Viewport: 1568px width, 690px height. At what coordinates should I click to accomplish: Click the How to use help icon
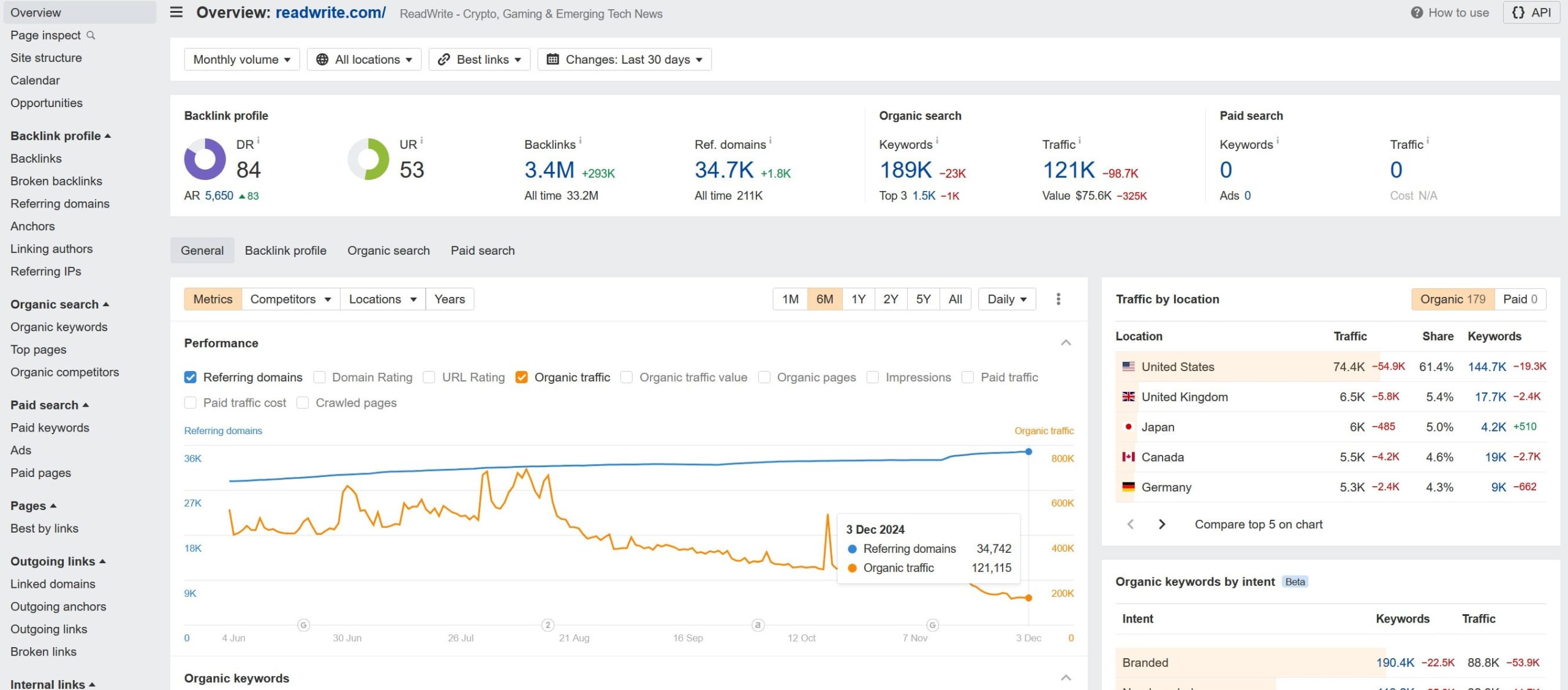(1417, 13)
